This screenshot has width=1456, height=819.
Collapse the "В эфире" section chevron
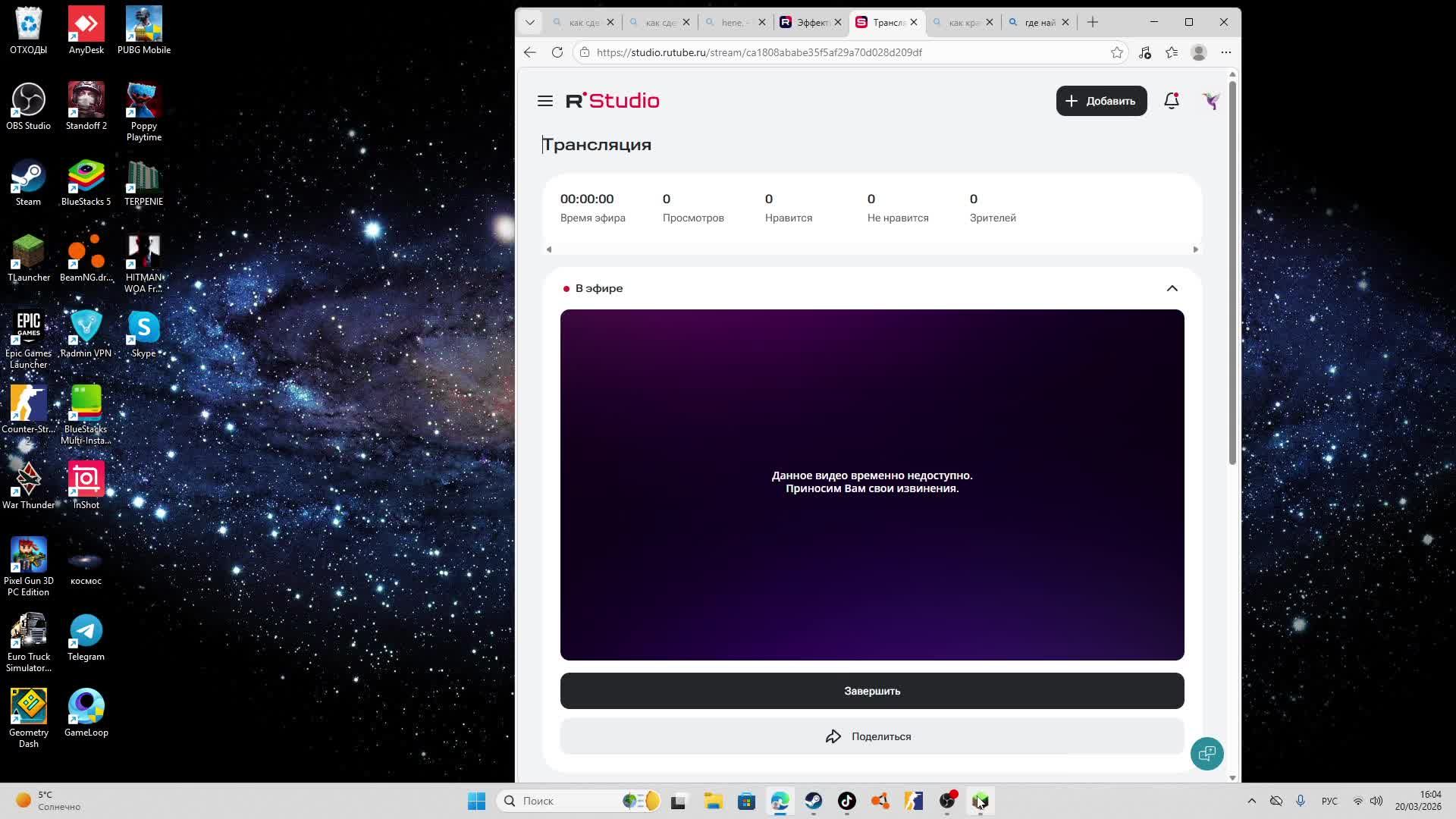point(1172,288)
